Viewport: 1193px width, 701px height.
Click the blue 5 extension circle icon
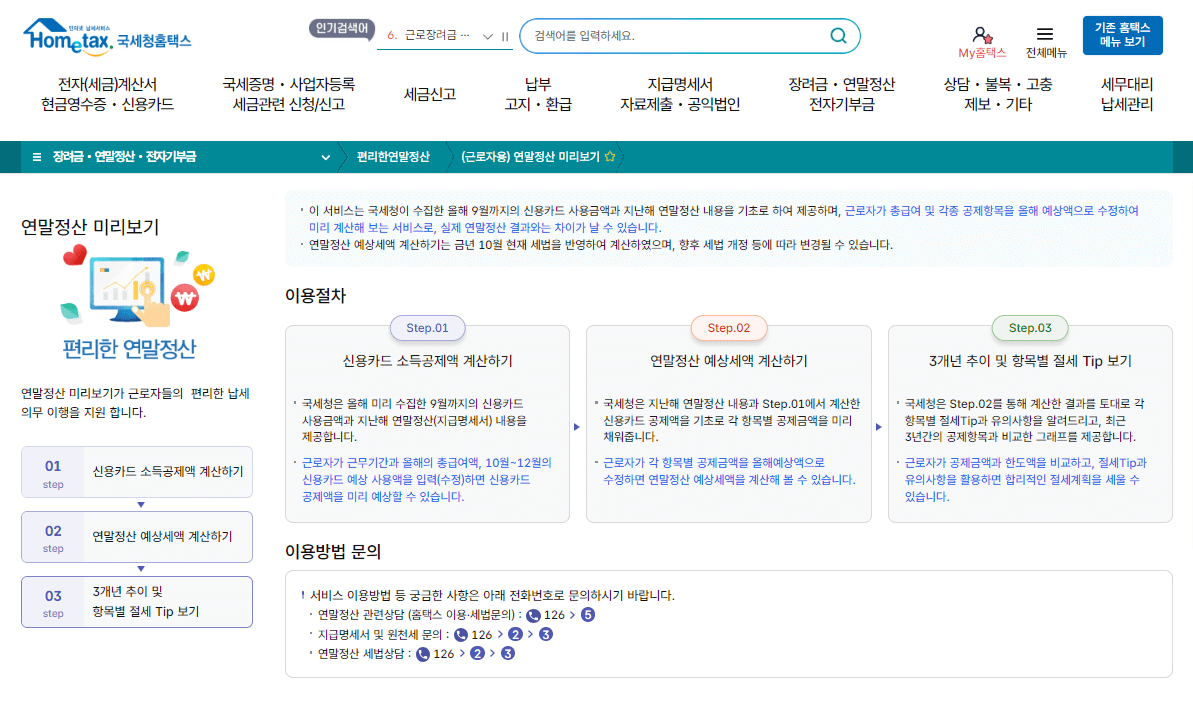click(589, 615)
